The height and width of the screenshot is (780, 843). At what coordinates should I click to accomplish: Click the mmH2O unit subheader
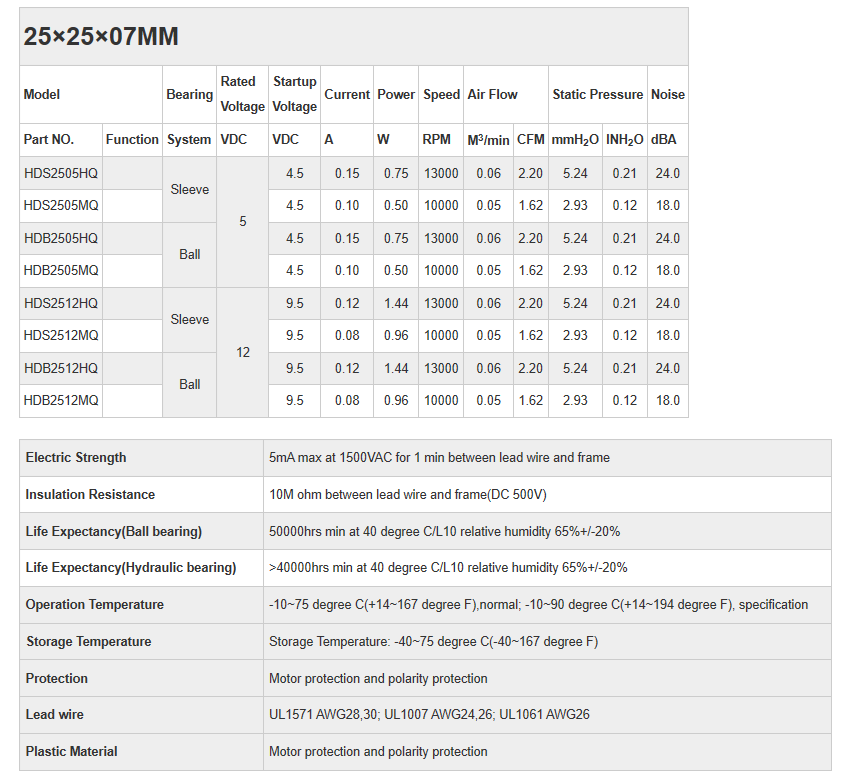point(575,140)
